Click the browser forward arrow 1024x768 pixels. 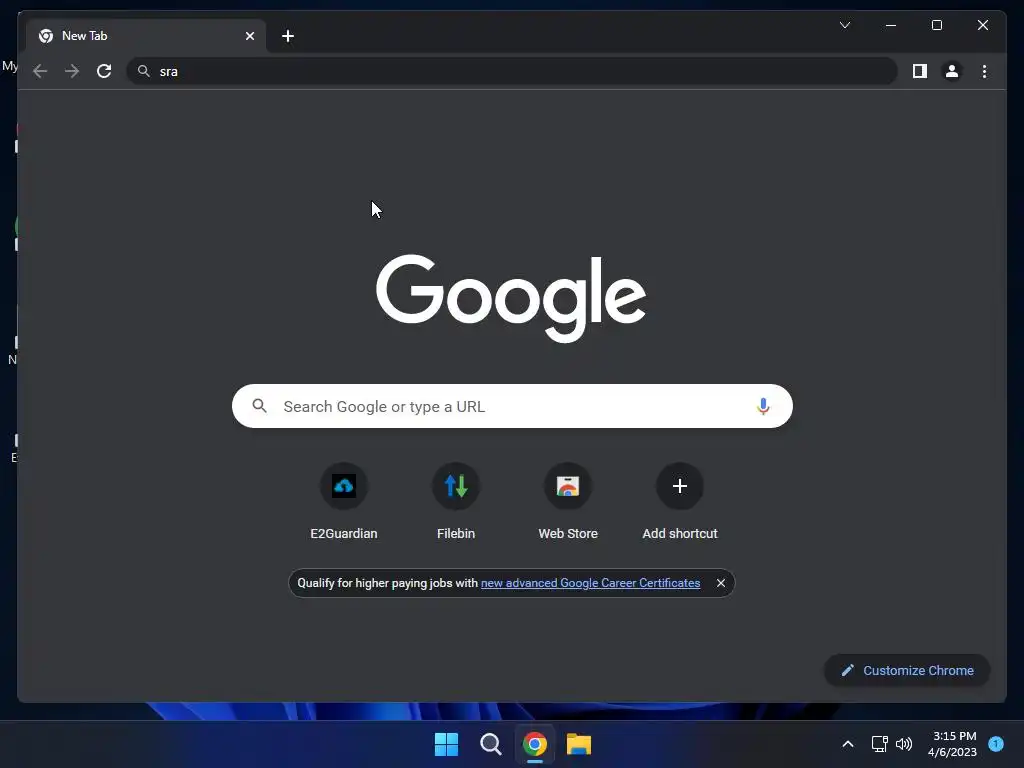(x=72, y=71)
